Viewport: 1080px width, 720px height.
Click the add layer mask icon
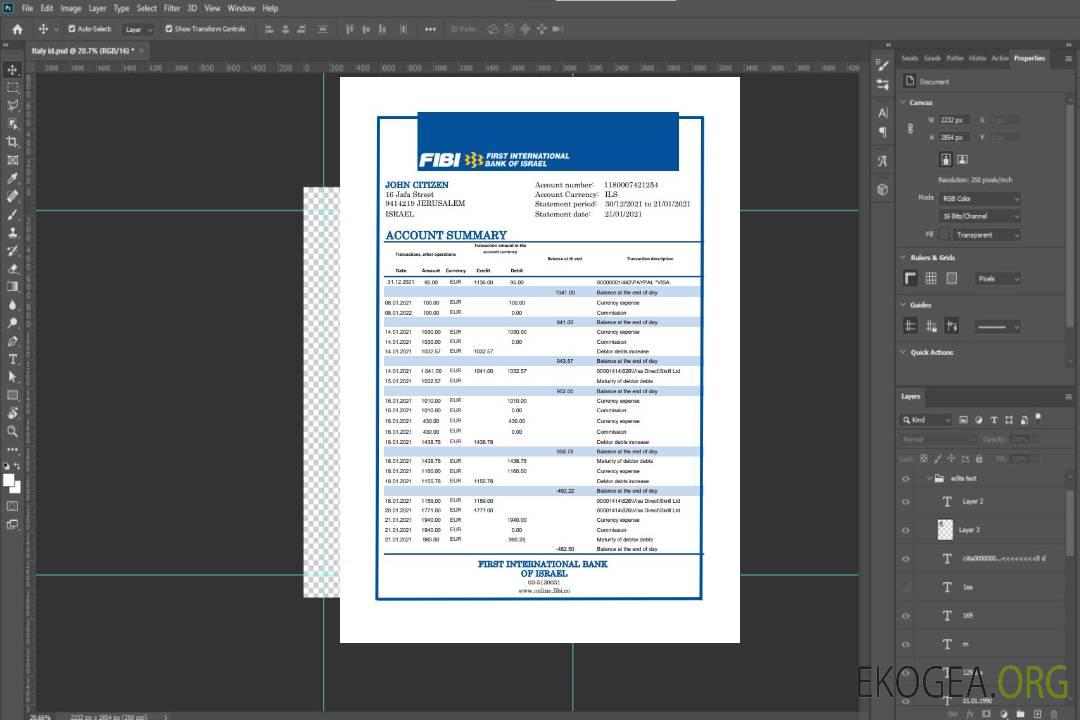click(986, 714)
